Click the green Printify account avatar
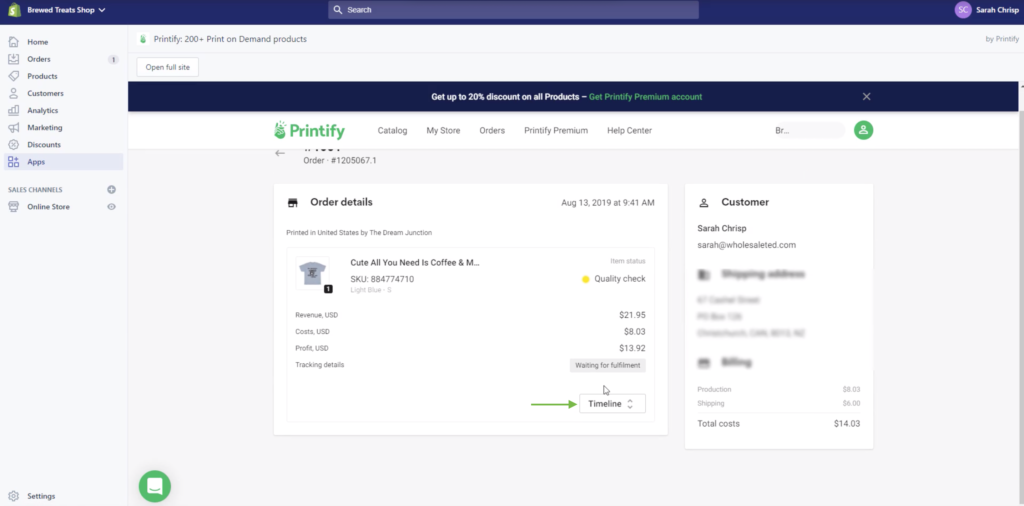This screenshot has width=1024, height=506. (x=863, y=130)
